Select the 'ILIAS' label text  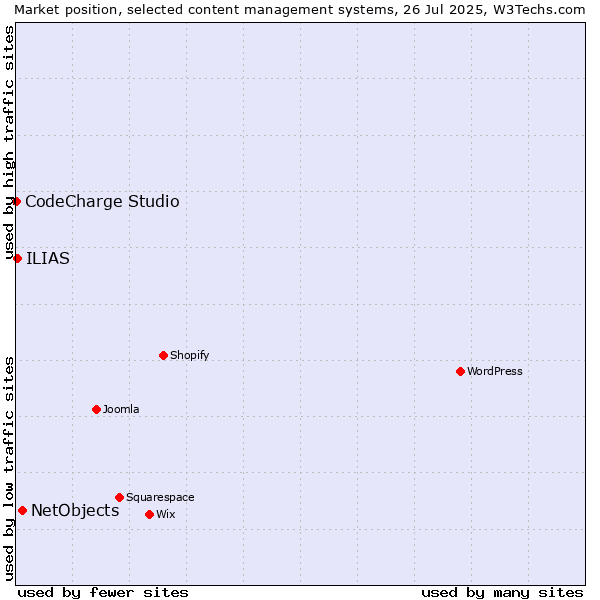click(48, 259)
